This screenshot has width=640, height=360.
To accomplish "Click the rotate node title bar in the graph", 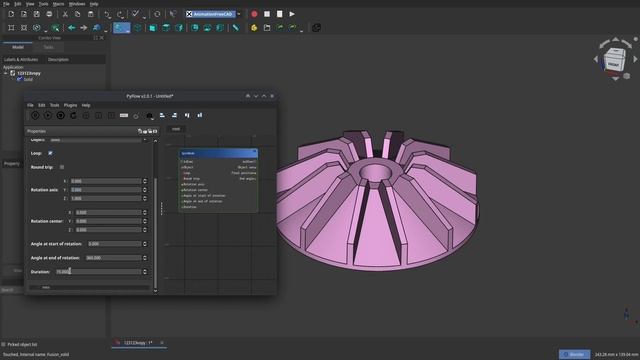I will 218,153.
